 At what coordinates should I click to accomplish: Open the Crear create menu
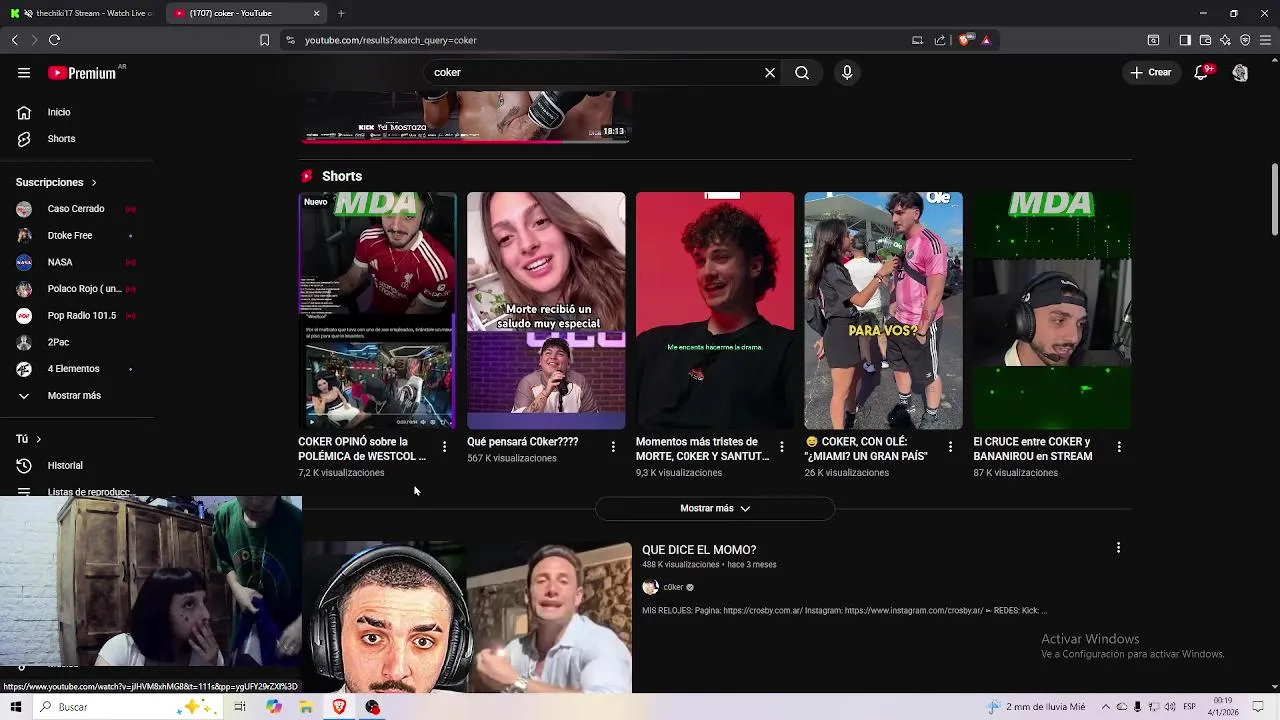point(1151,73)
